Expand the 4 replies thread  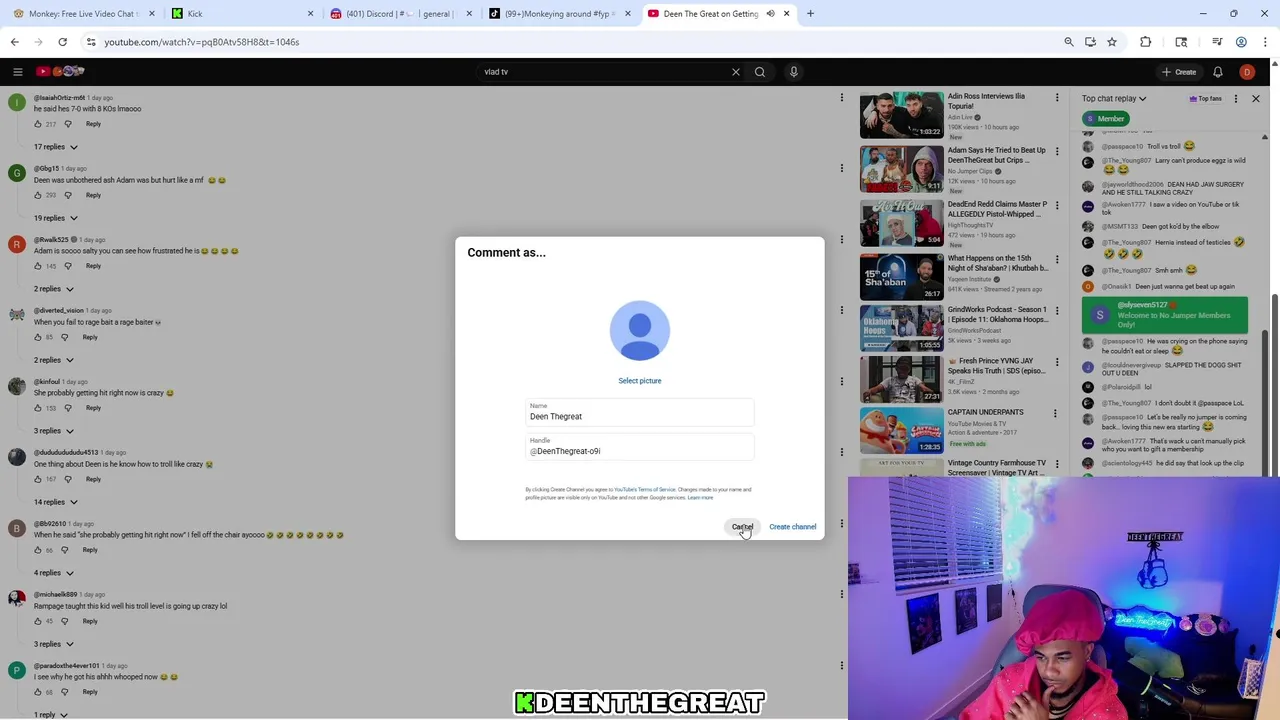[x=53, y=573]
